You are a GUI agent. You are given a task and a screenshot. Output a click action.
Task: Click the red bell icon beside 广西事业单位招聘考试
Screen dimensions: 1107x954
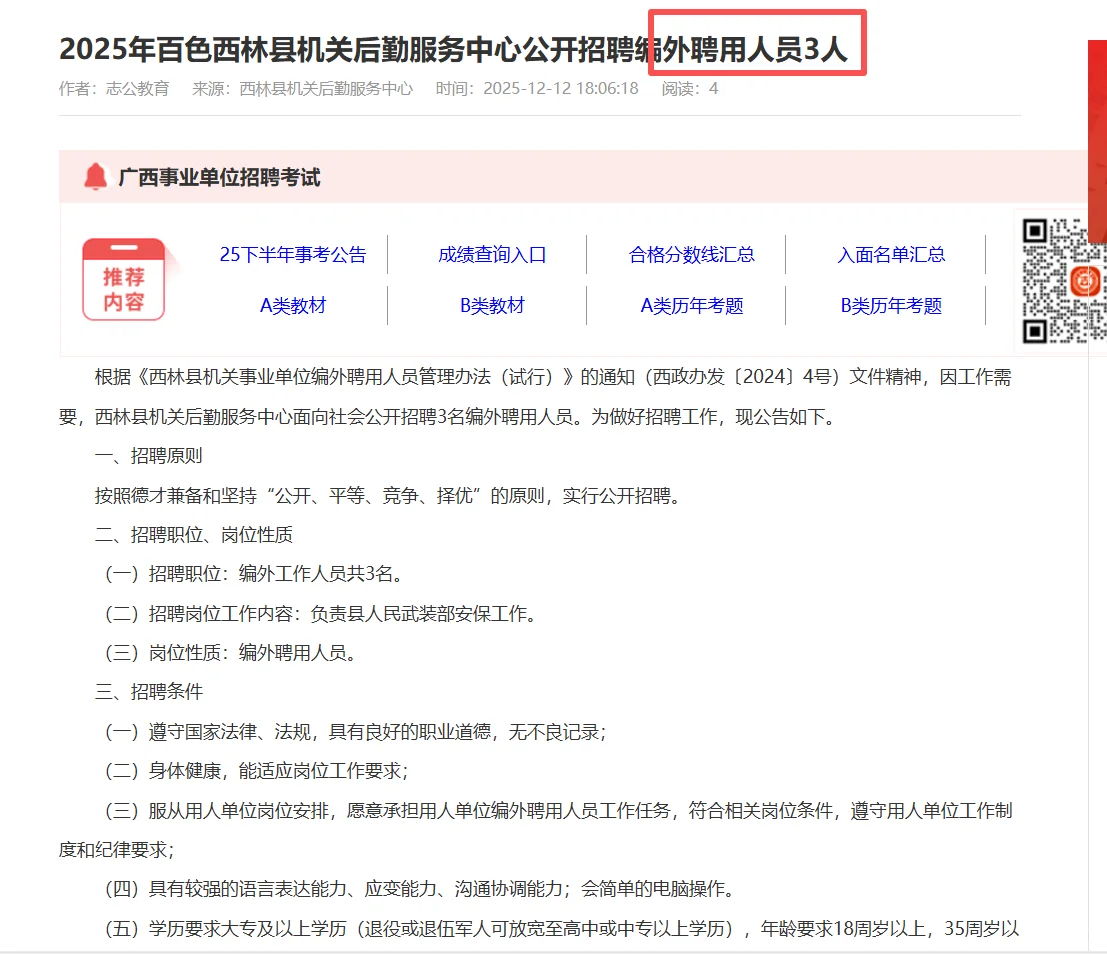(95, 177)
